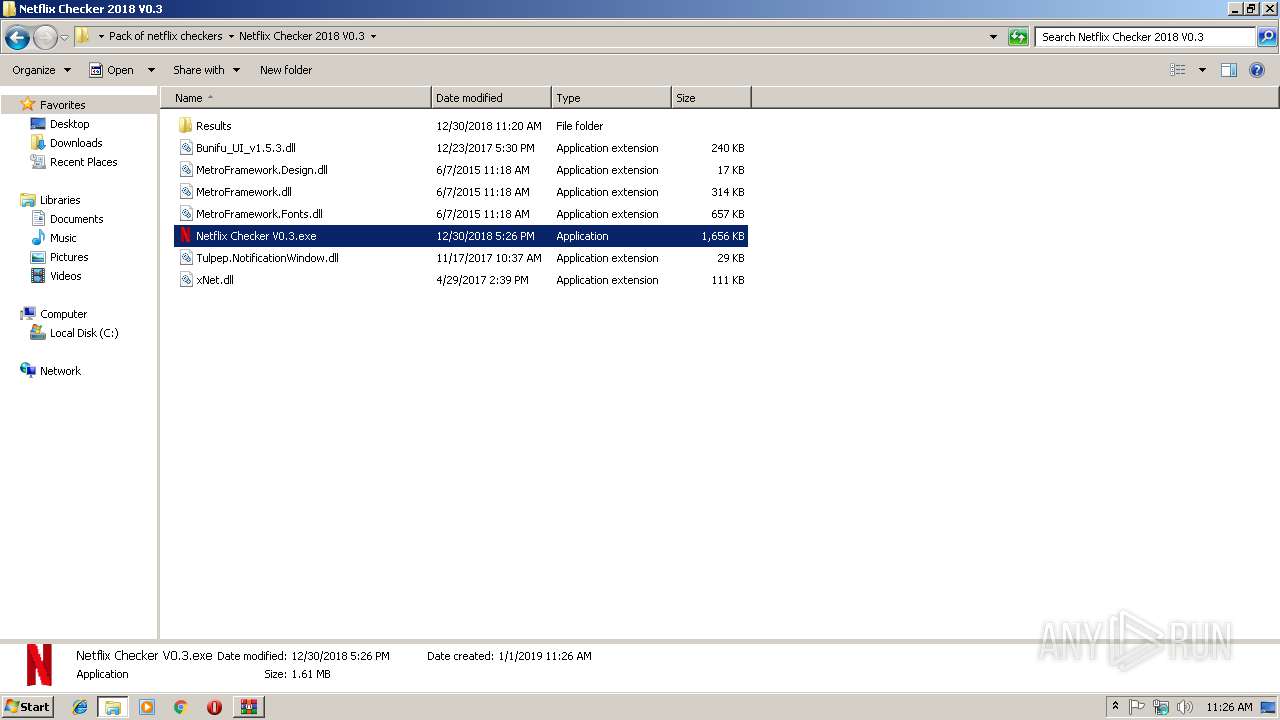Toggle the preview pane icon
This screenshot has width=1280, height=720.
(1229, 70)
